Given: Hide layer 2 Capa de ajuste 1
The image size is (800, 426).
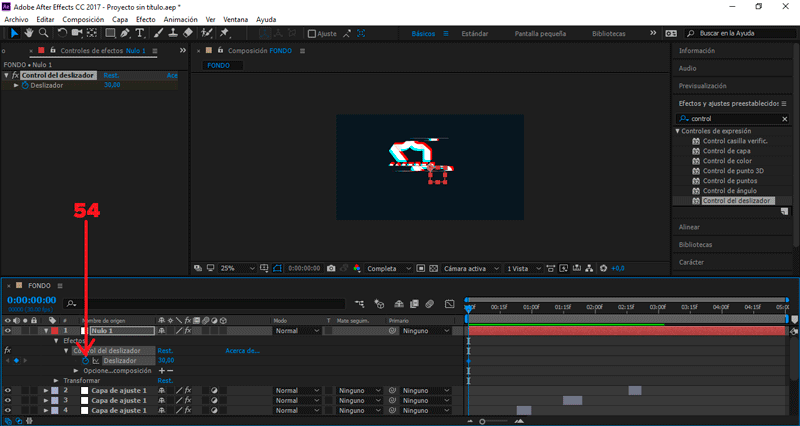Looking at the screenshot, I should point(8,390).
